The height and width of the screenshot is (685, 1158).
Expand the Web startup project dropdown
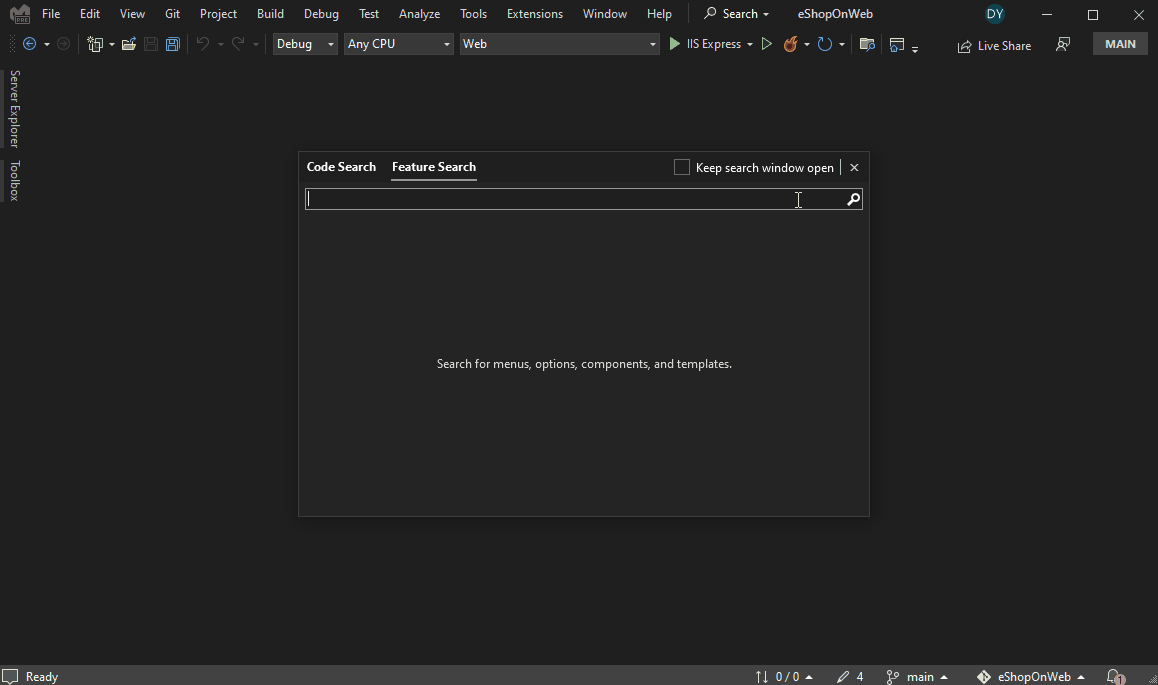click(559, 44)
